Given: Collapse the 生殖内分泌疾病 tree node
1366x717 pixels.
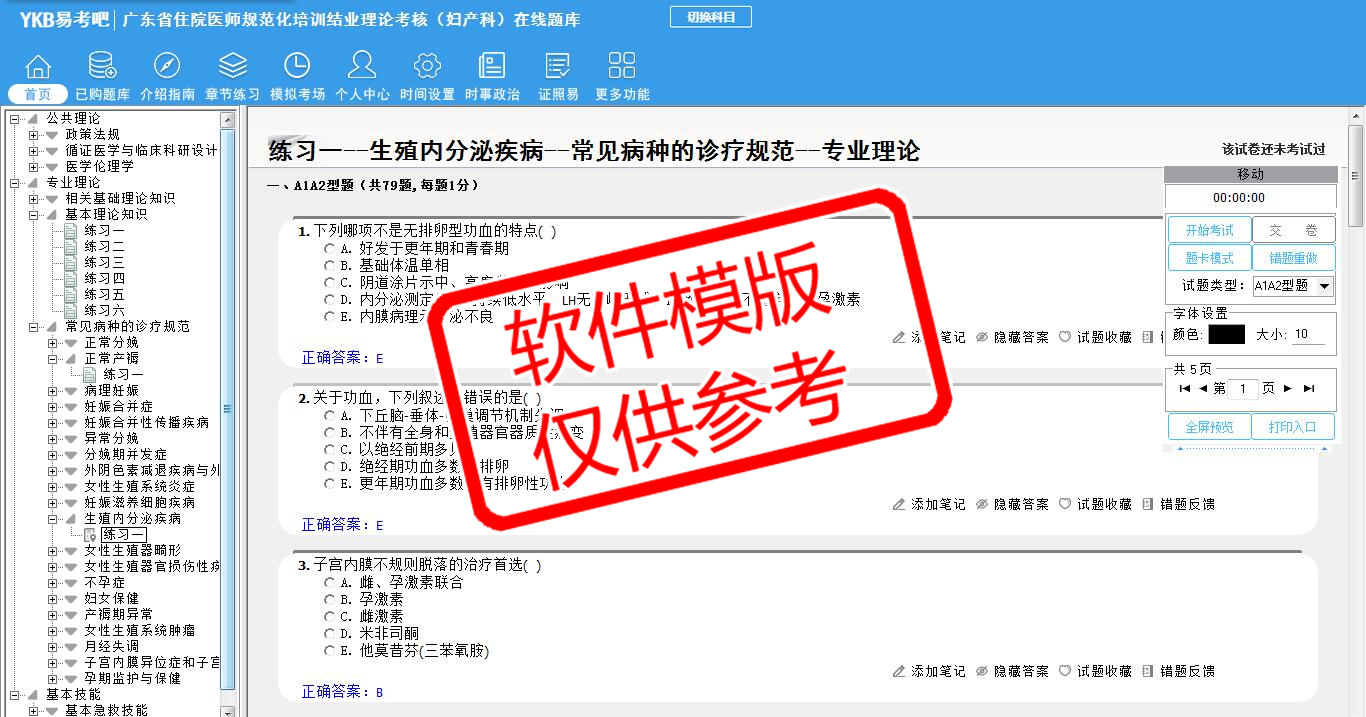Looking at the screenshot, I should pos(53,518).
